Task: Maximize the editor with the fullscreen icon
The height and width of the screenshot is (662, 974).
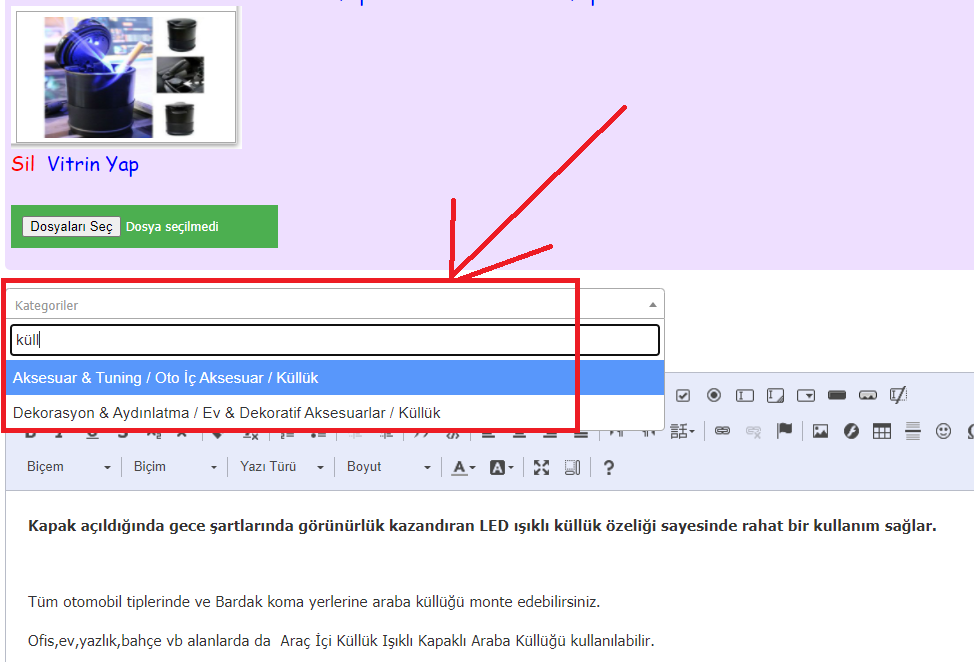Action: [x=541, y=467]
